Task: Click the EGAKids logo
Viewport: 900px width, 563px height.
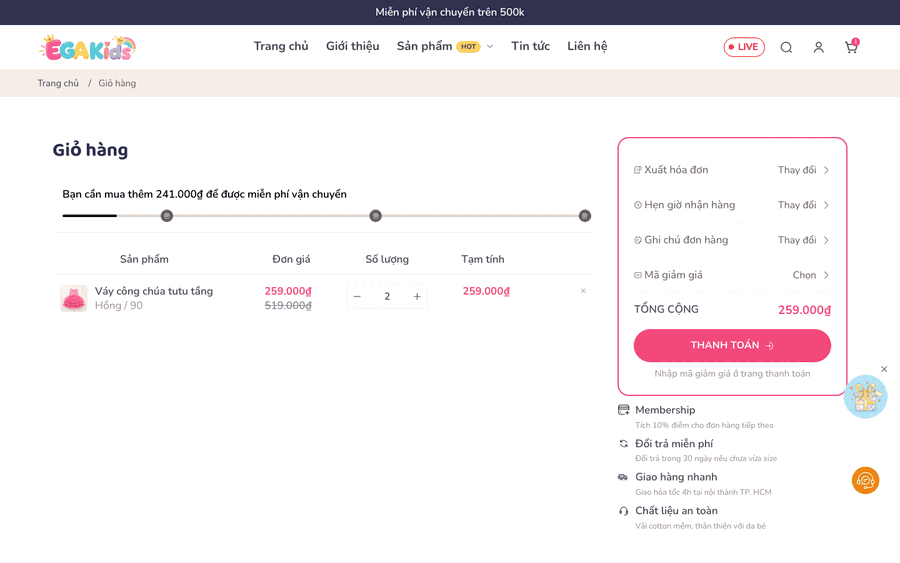Action: pyautogui.click(x=87, y=48)
